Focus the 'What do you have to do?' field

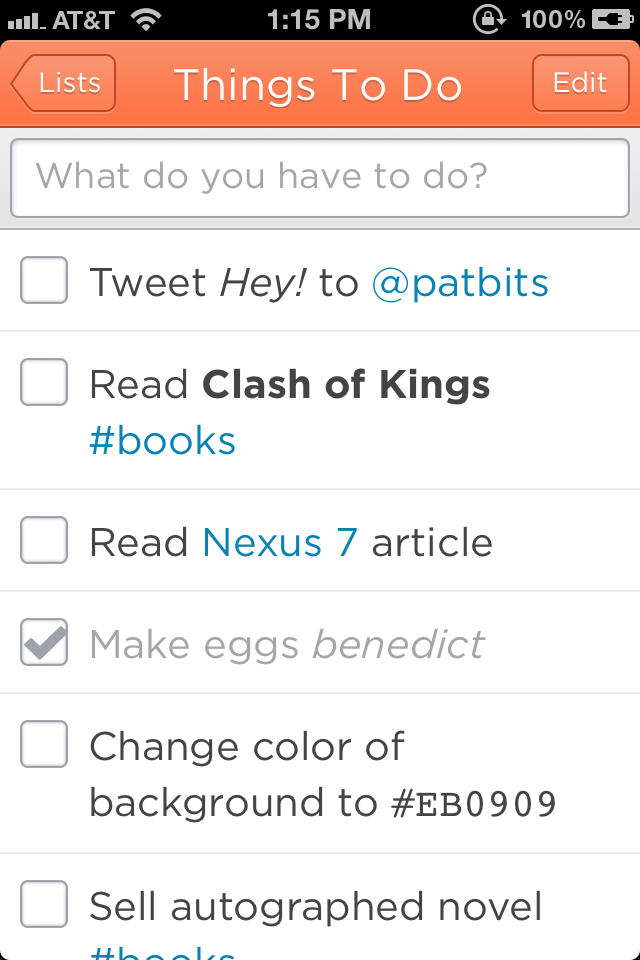coord(320,178)
